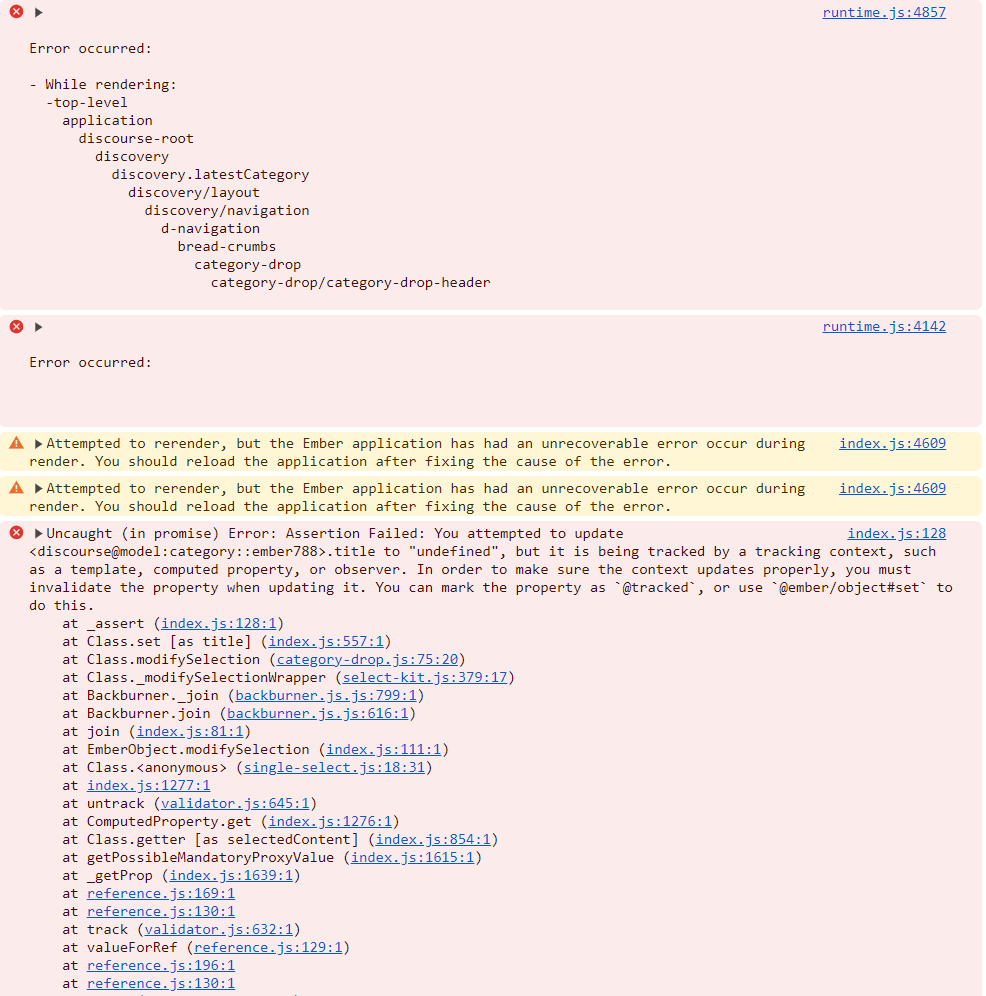Open reference.js:130:1 link below reference.js:196:1

(x=161, y=983)
